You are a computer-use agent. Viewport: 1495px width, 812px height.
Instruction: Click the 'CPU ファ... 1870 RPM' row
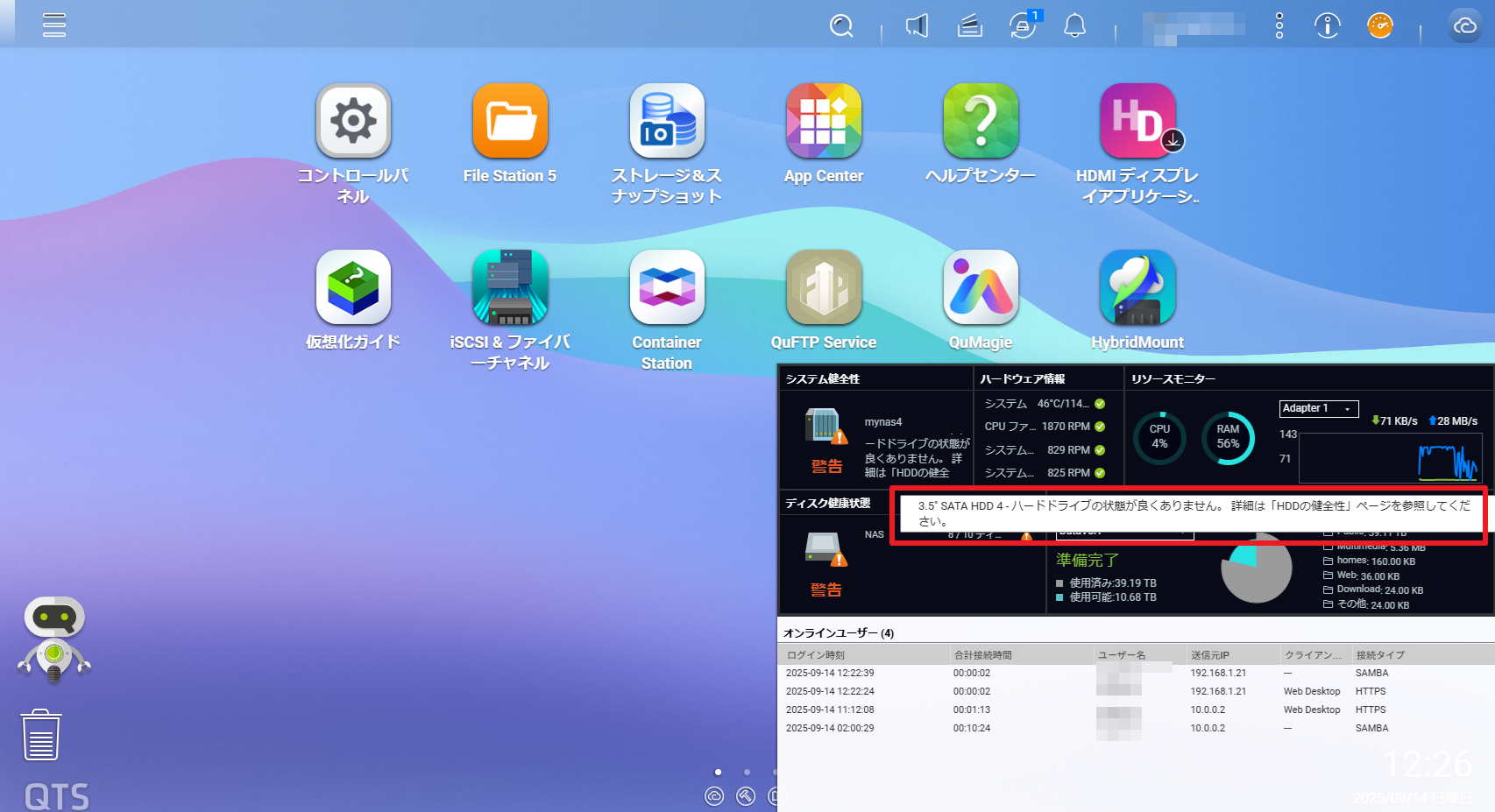tap(1045, 427)
